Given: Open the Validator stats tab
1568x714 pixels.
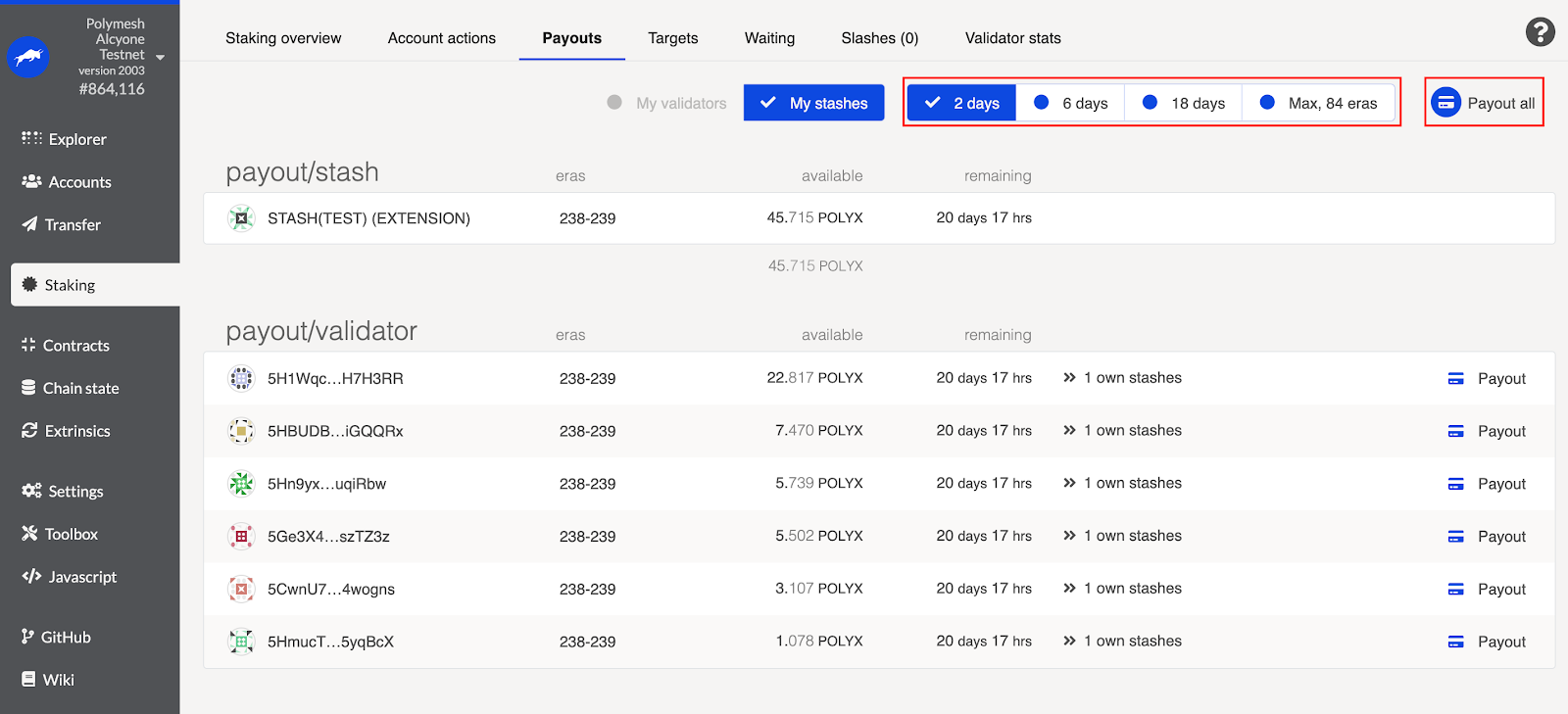Looking at the screenshot, I should tap(1013, 38).
